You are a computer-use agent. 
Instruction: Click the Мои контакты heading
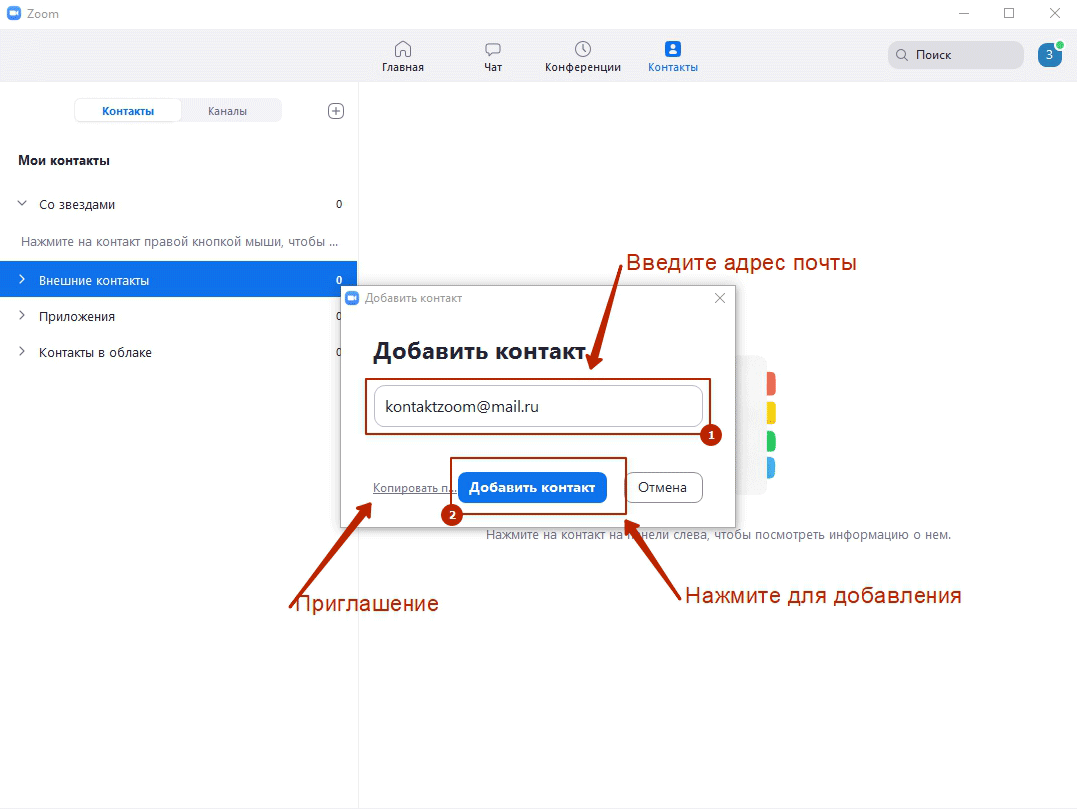pos(64,161)
